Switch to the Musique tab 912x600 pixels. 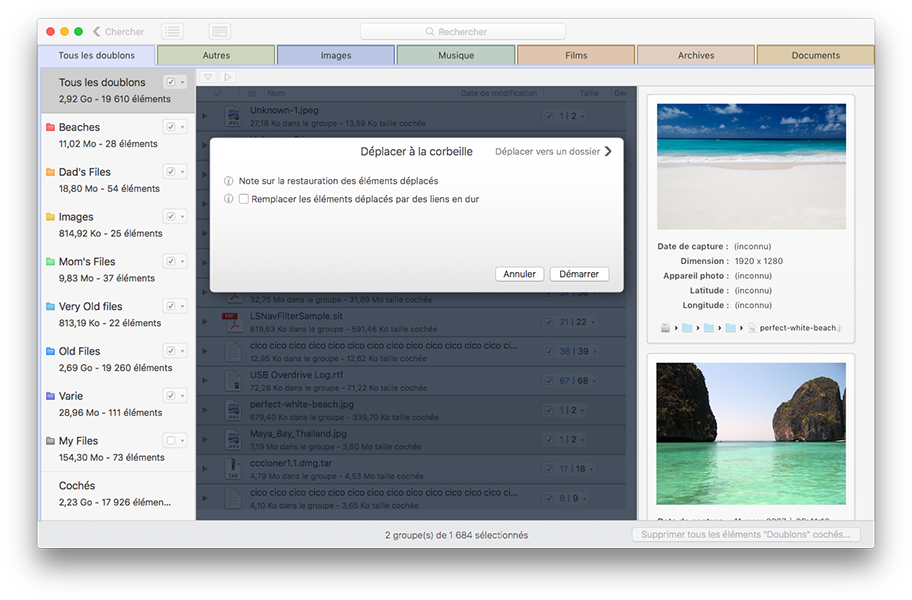(456, 55)
